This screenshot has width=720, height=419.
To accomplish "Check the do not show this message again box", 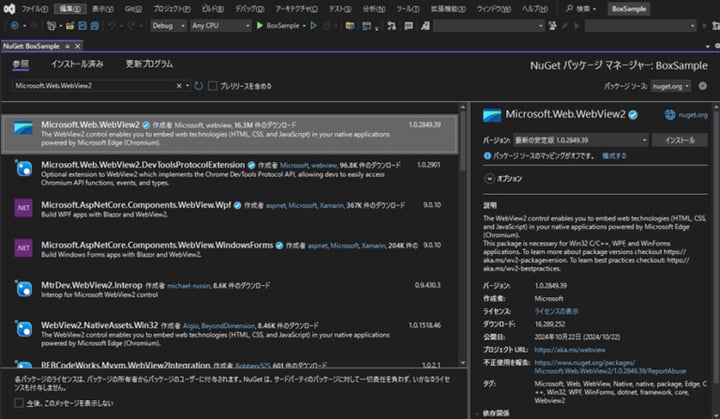I will click(19, 403).
